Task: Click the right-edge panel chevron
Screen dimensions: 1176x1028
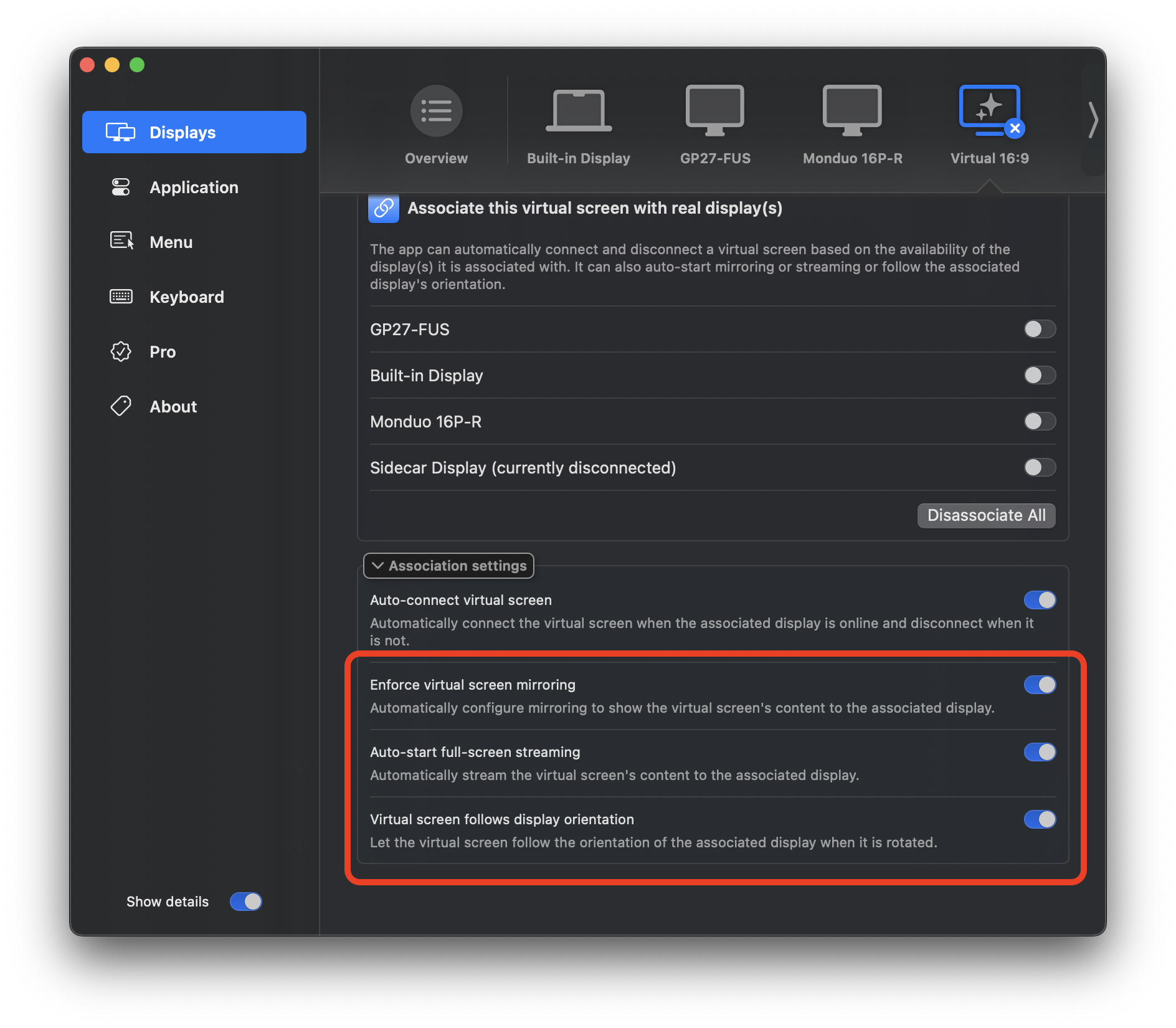Action: (1094, 120)
